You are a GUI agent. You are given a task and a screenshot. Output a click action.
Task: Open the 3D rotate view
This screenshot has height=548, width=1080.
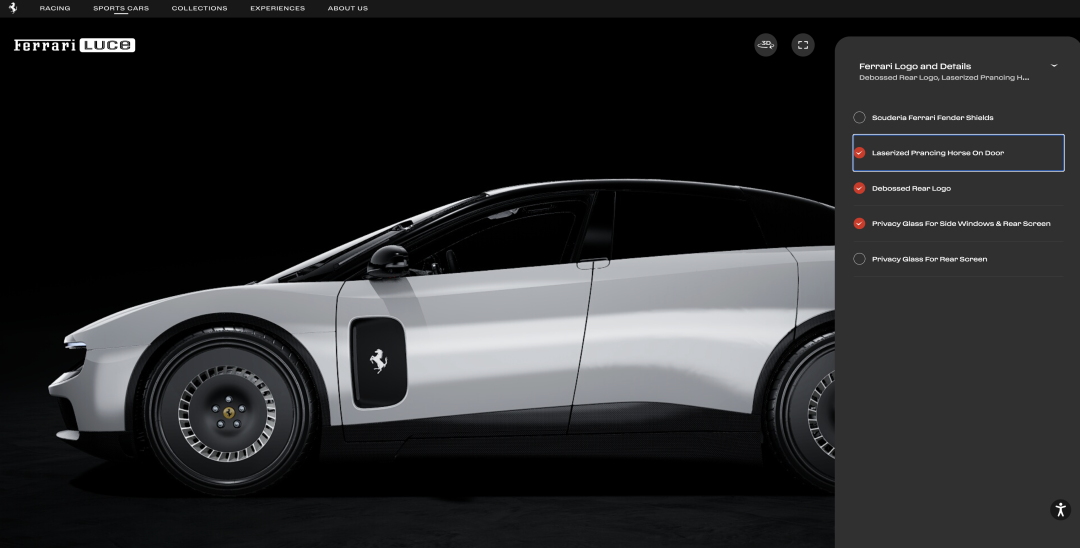point(766,45)
